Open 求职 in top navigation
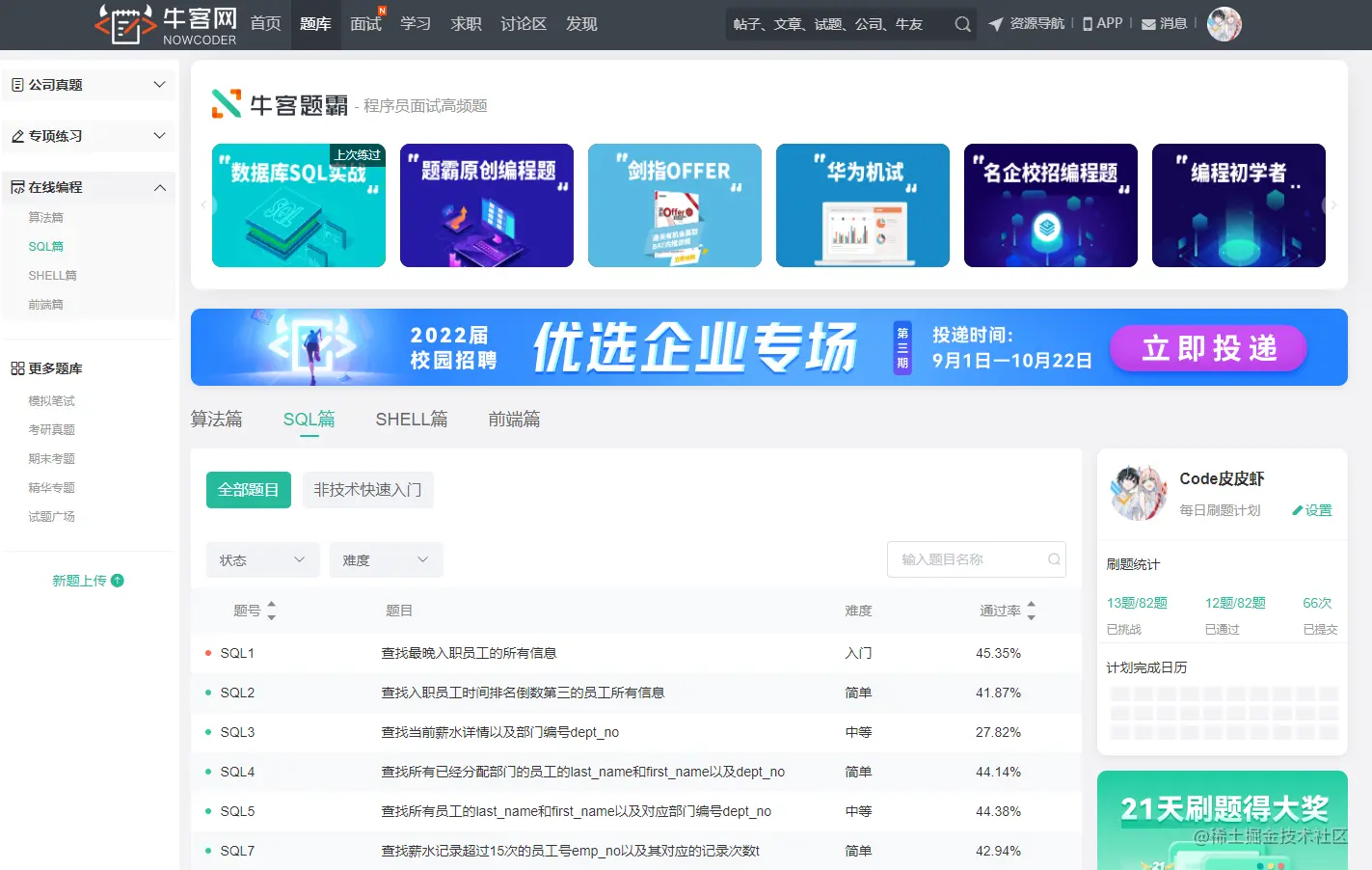1372x870 pixels. [466, 24]
